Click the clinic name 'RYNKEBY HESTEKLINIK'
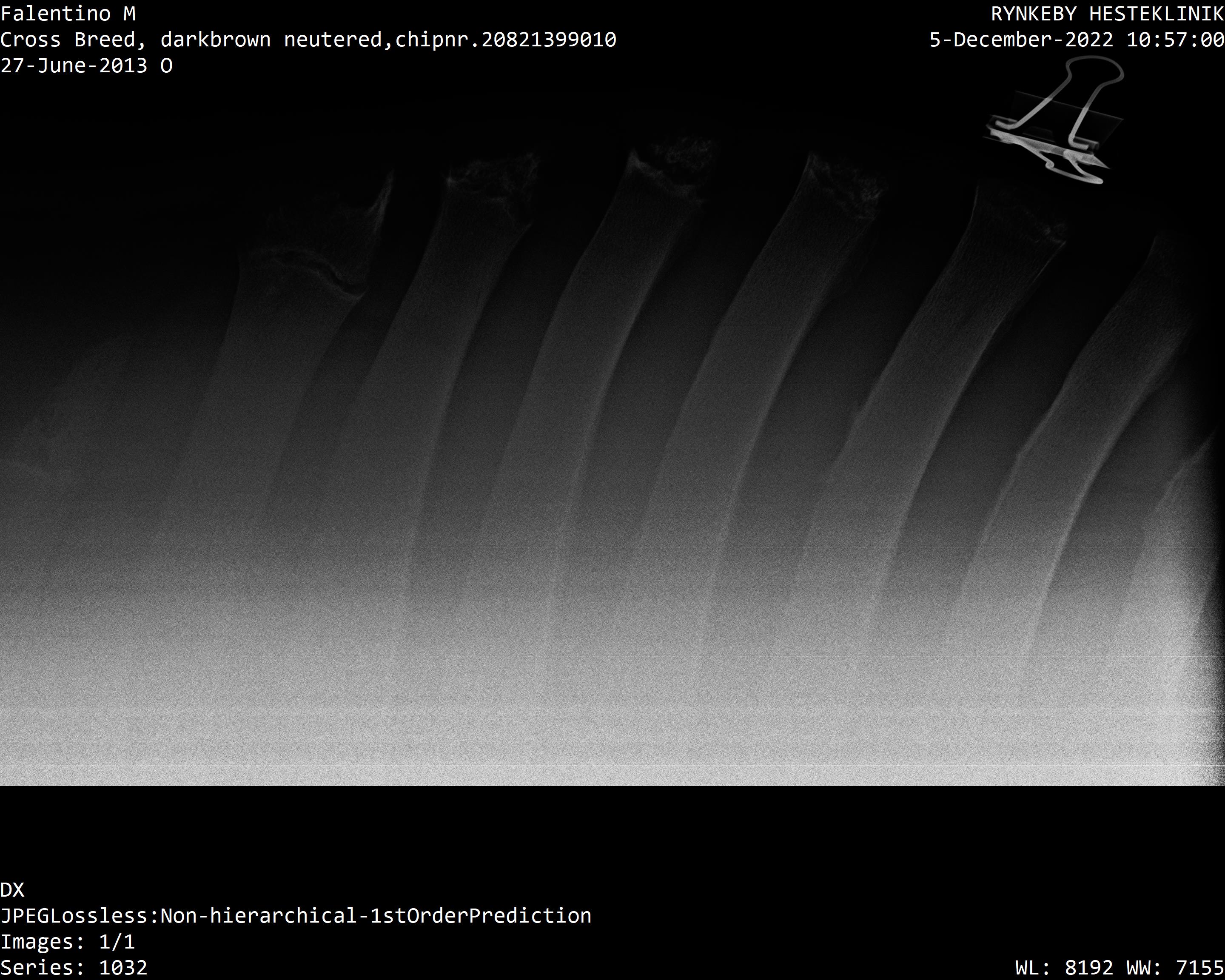 [1107, 14]
